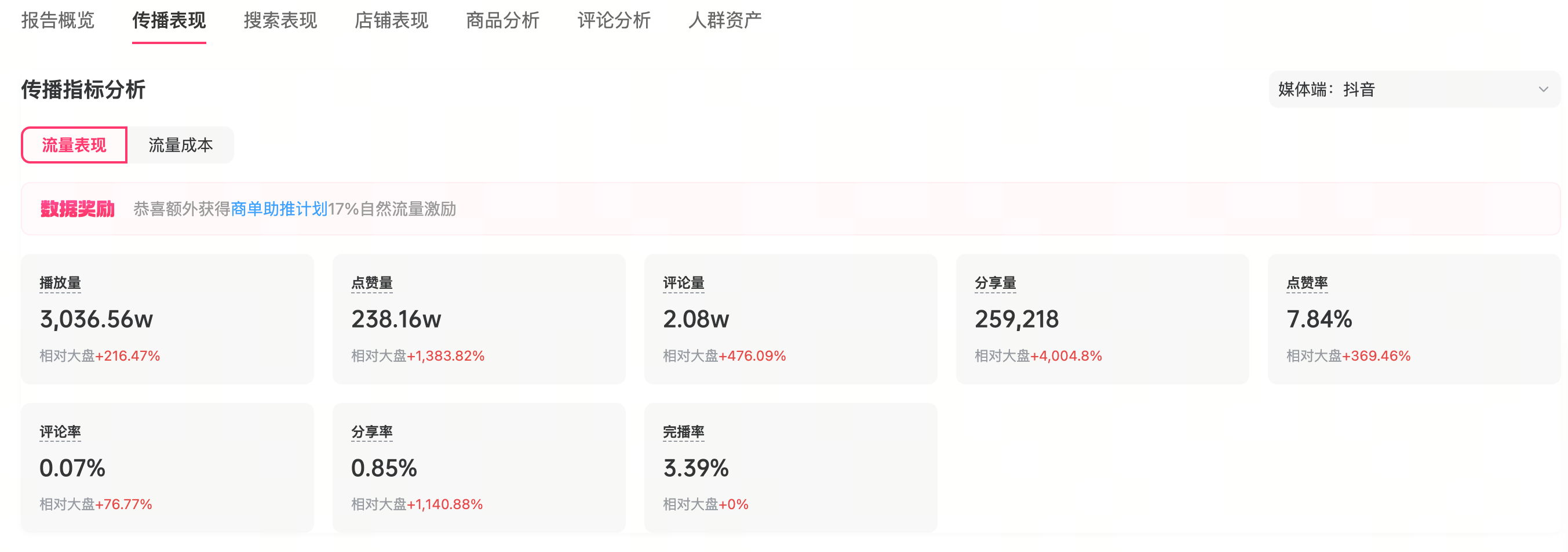Select the 传播表现 tab
The width and height of the screenshot is (1568, 552).
[x=169, y=20]
